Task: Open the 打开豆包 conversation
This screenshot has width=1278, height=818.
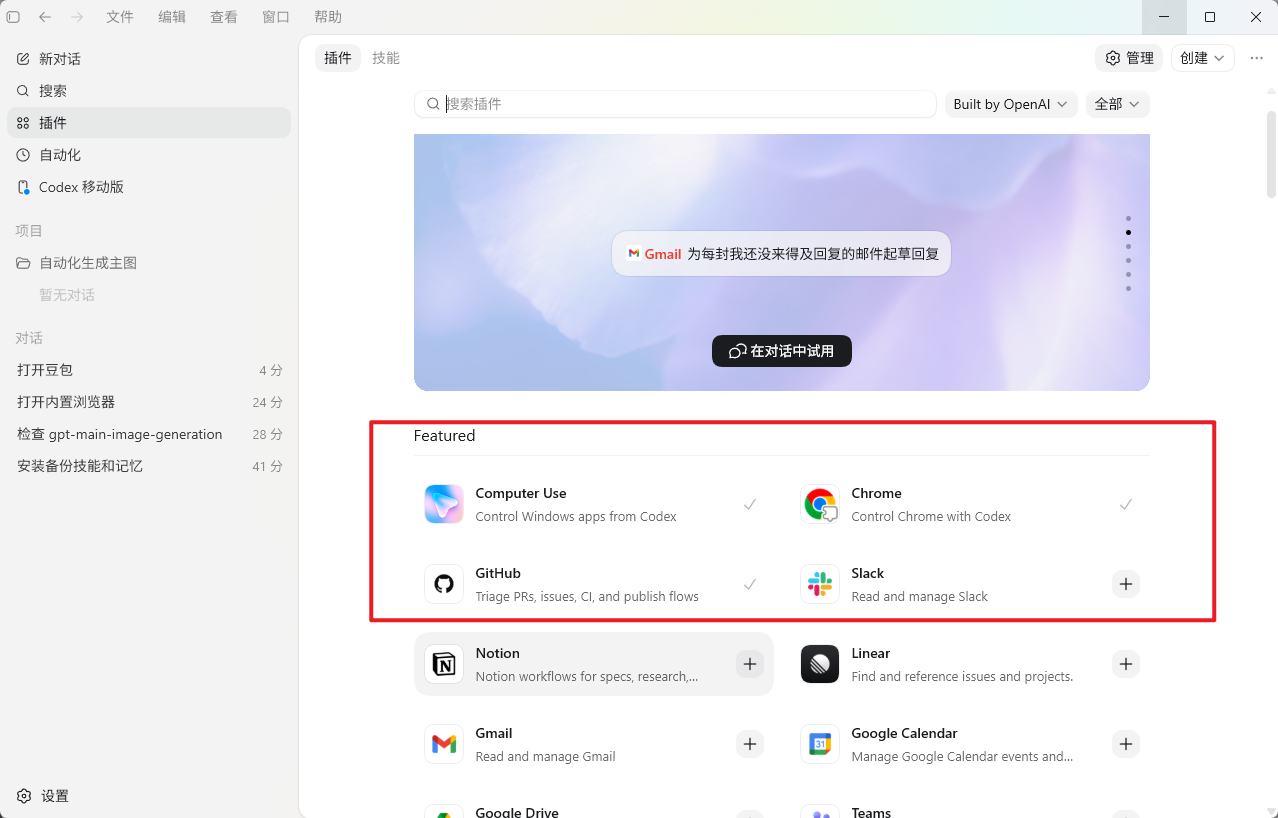Action: (149, 370)
